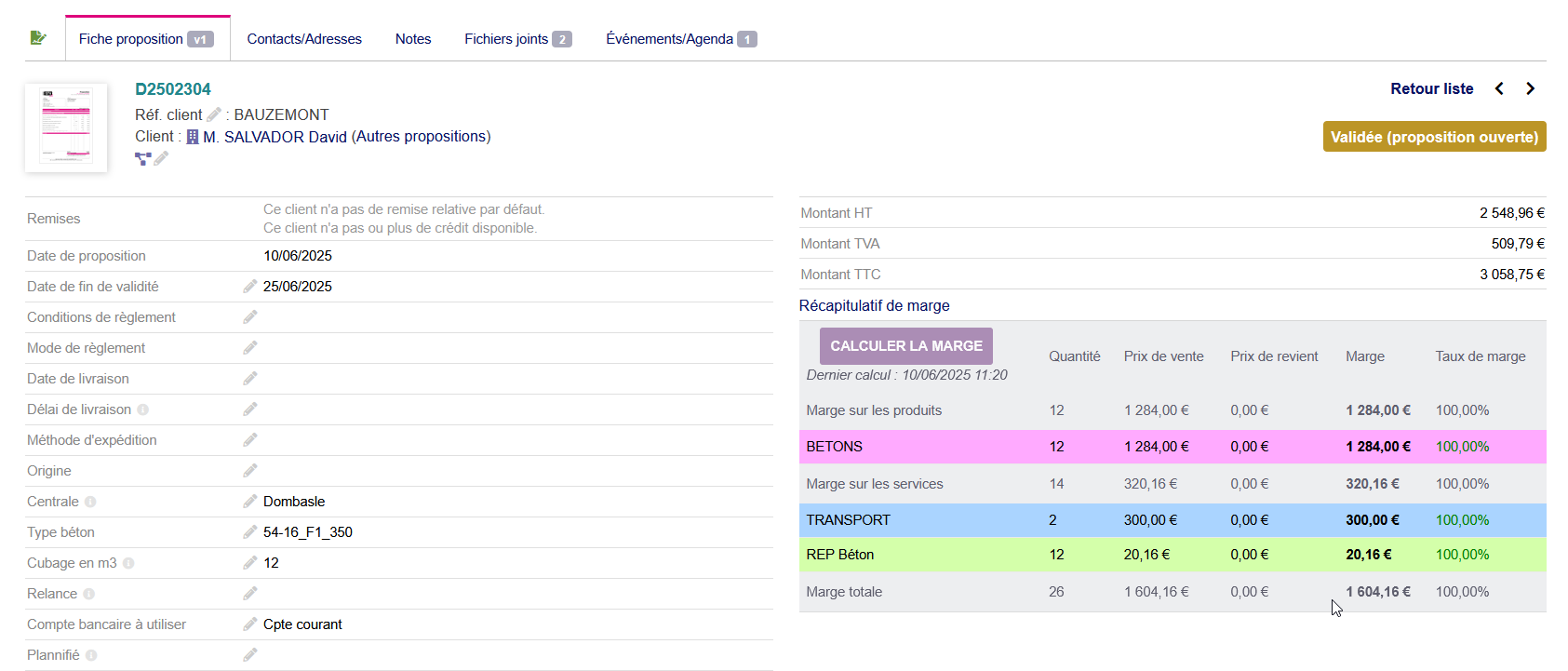Edit Méthode d'expédition pencil icon
Viewport: 1568px width, 671px height.
coord(250,439)
